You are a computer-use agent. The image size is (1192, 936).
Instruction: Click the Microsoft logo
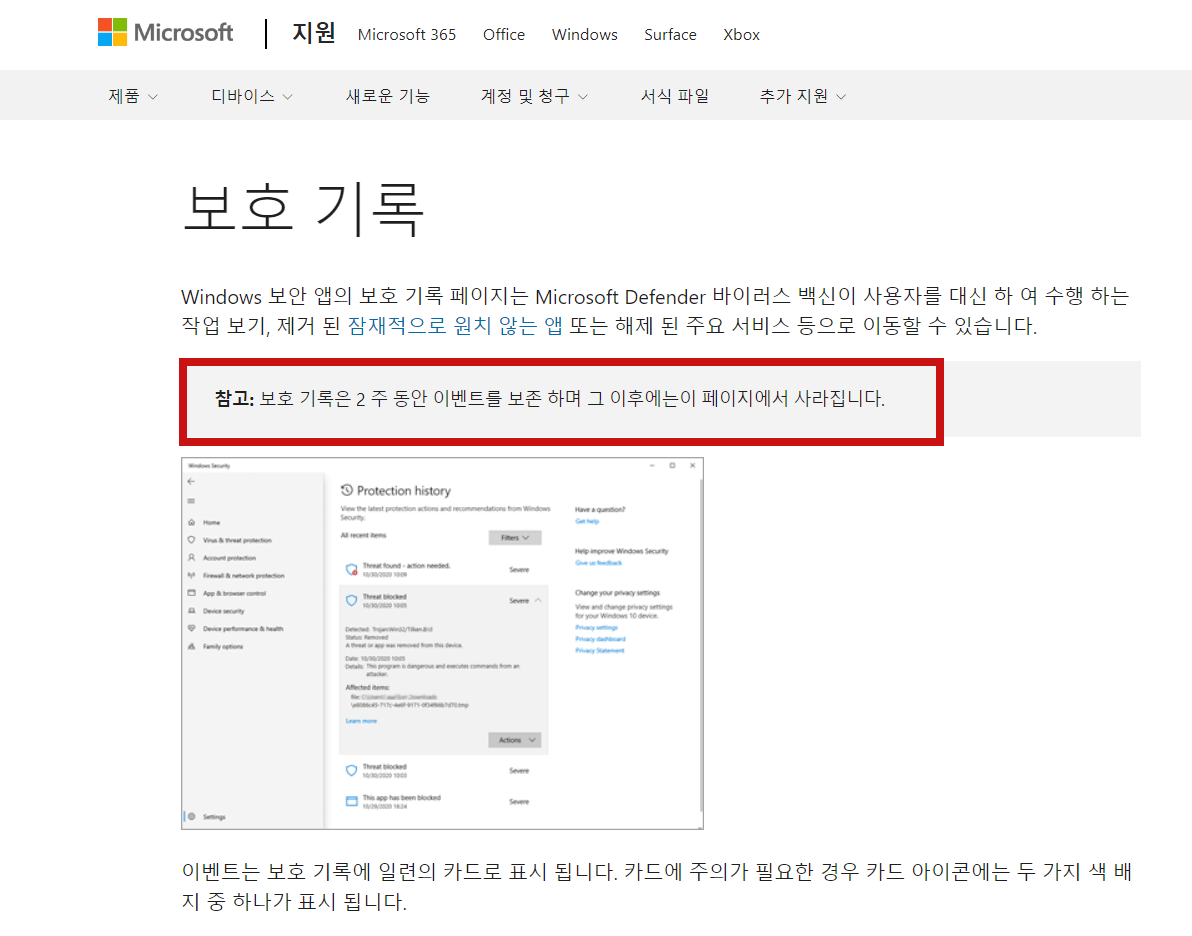[165, 33]
